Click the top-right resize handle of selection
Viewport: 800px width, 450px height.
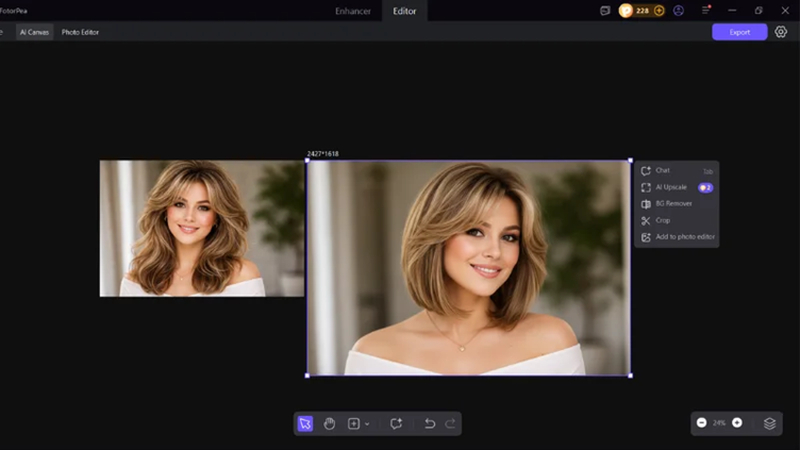pyautogui.click(x=631, y=160)
